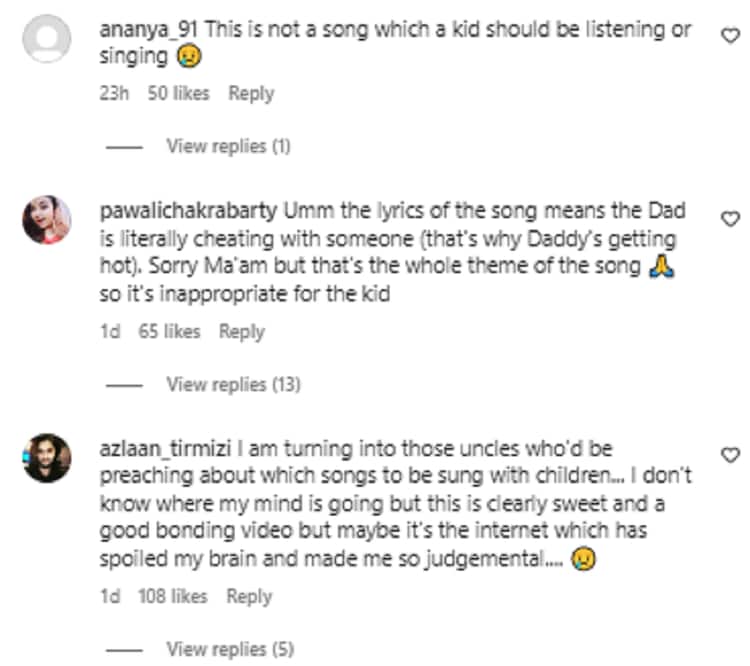Open the ananya_91 username link

pos(151,29)
